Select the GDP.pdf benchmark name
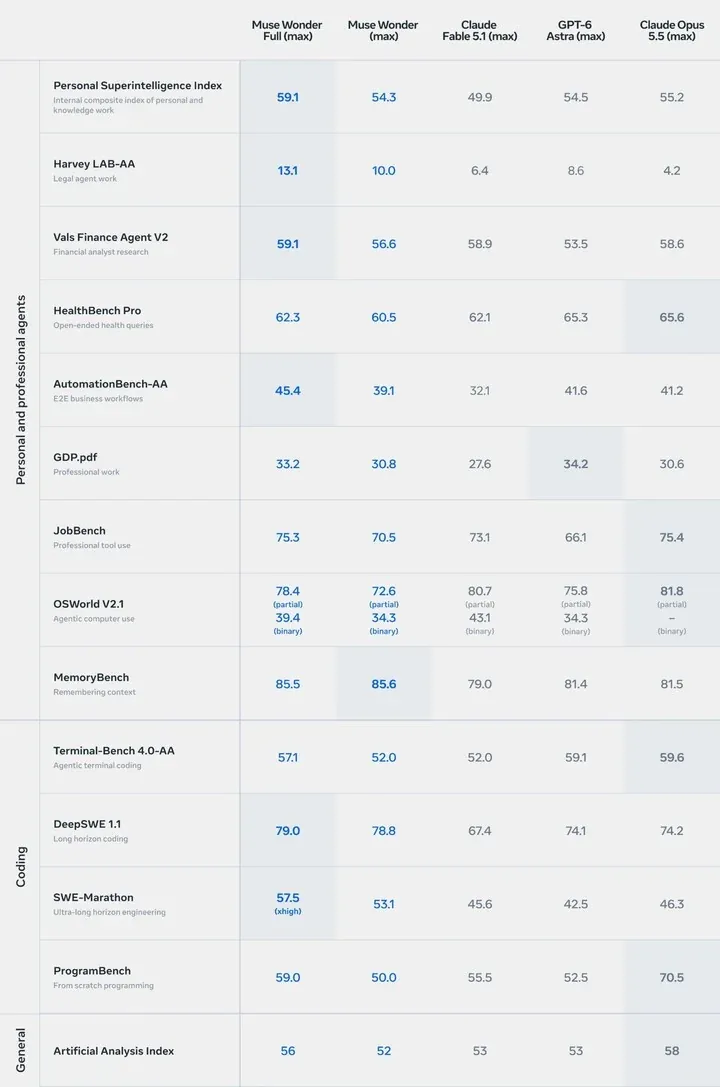This screenshot has width=720, height=1087. click(x=75, y=458)
